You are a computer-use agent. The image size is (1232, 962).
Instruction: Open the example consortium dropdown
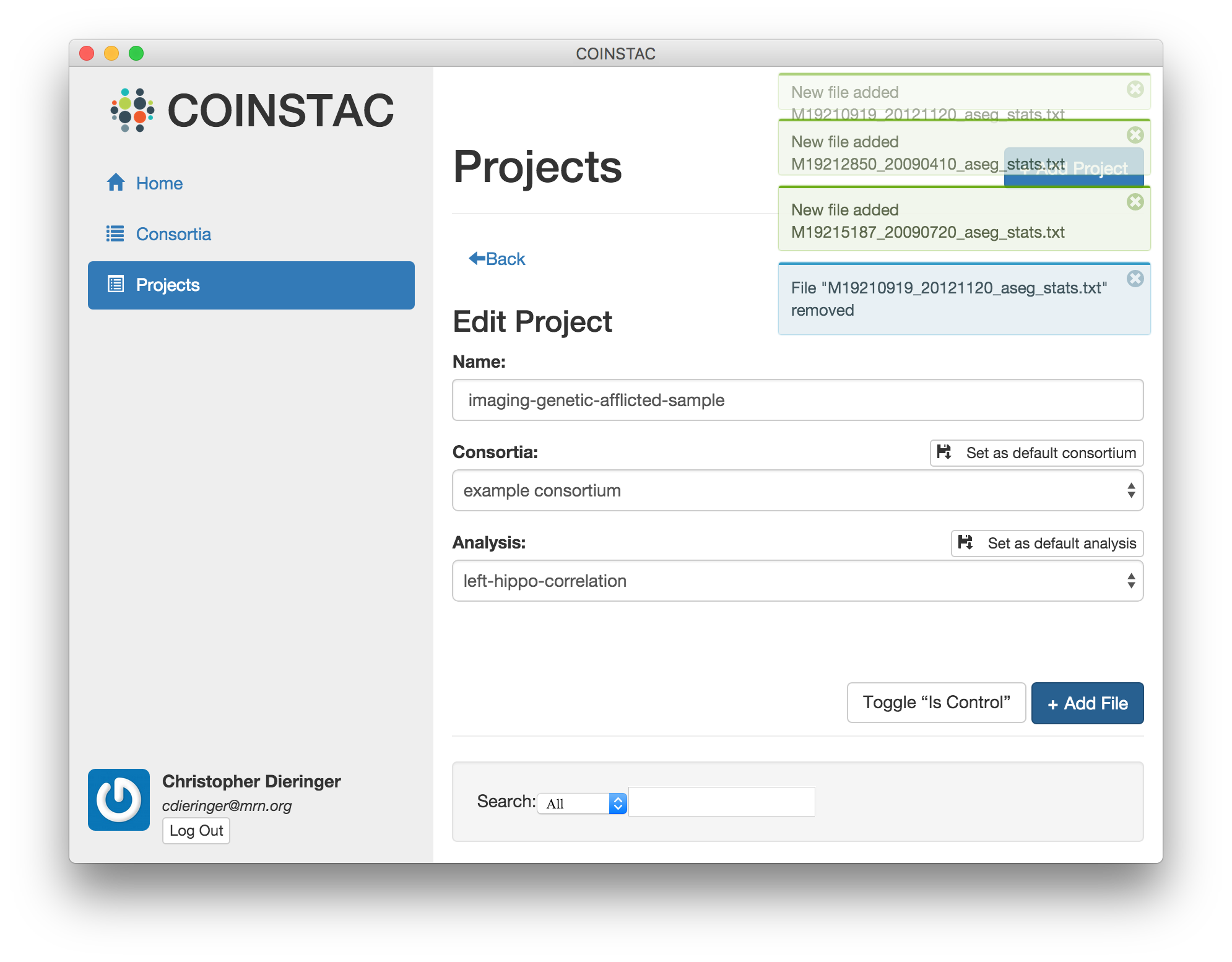pos(797,490)
